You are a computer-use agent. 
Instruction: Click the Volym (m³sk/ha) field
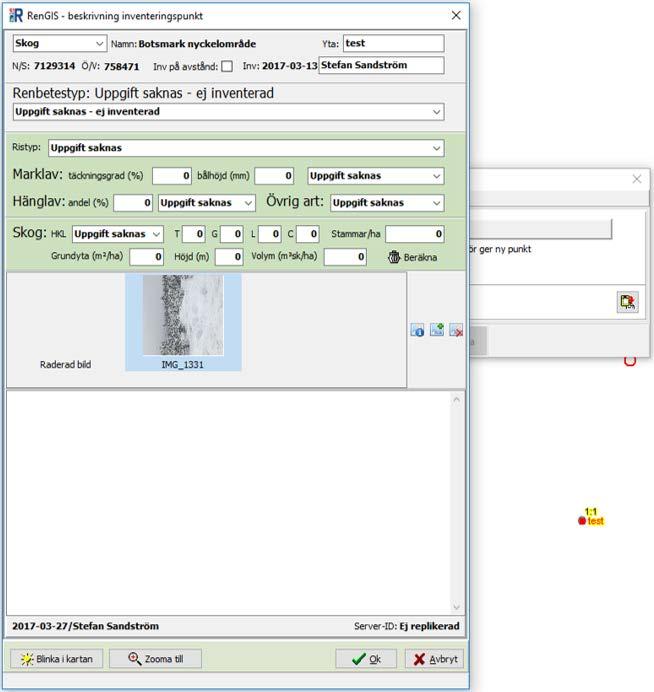345,257
